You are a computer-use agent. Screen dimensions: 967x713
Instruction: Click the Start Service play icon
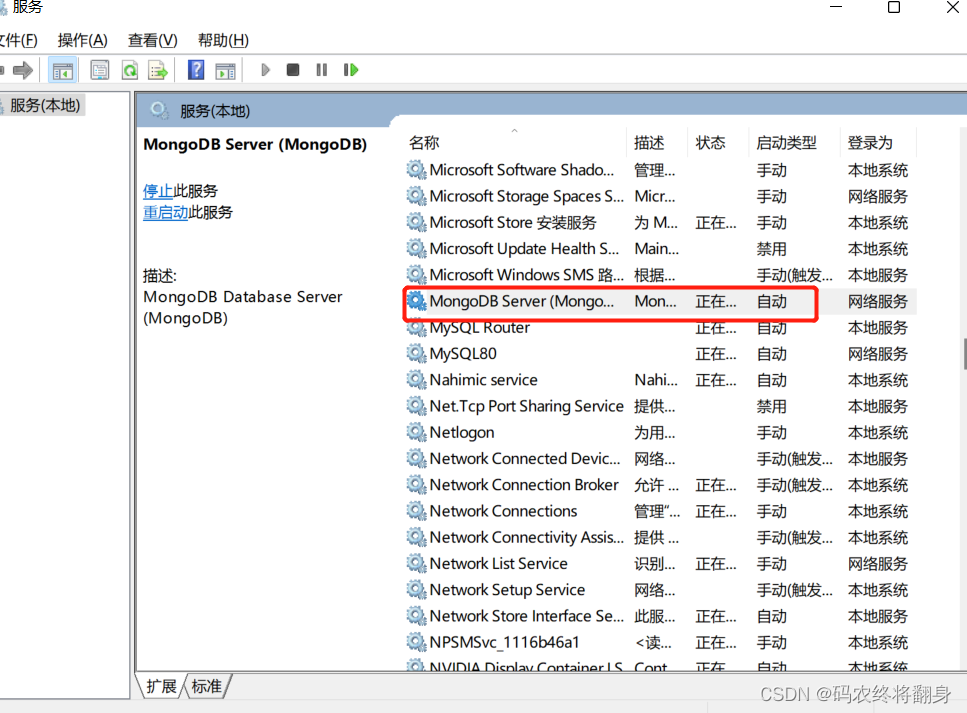pyautogui.click(x=266, y=70)
